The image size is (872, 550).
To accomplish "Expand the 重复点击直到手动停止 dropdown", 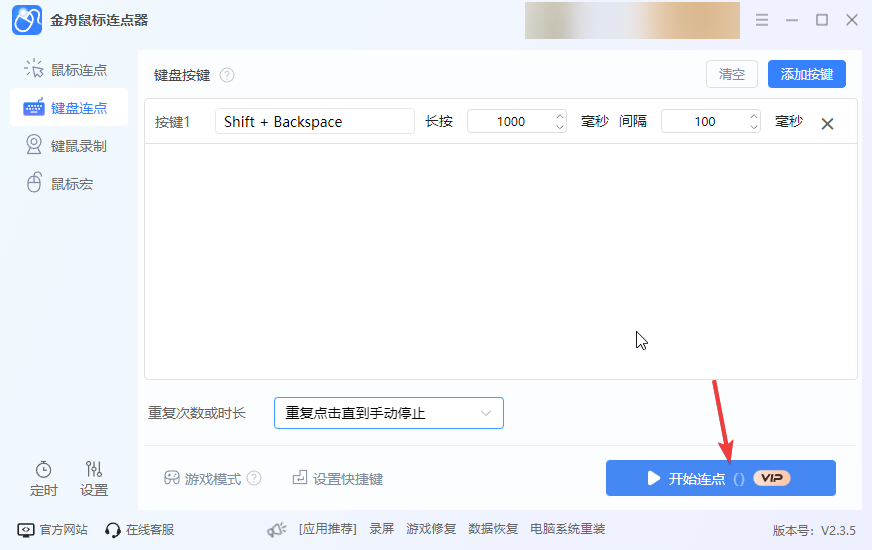I will pyautogui.click(x=389, y=413).
